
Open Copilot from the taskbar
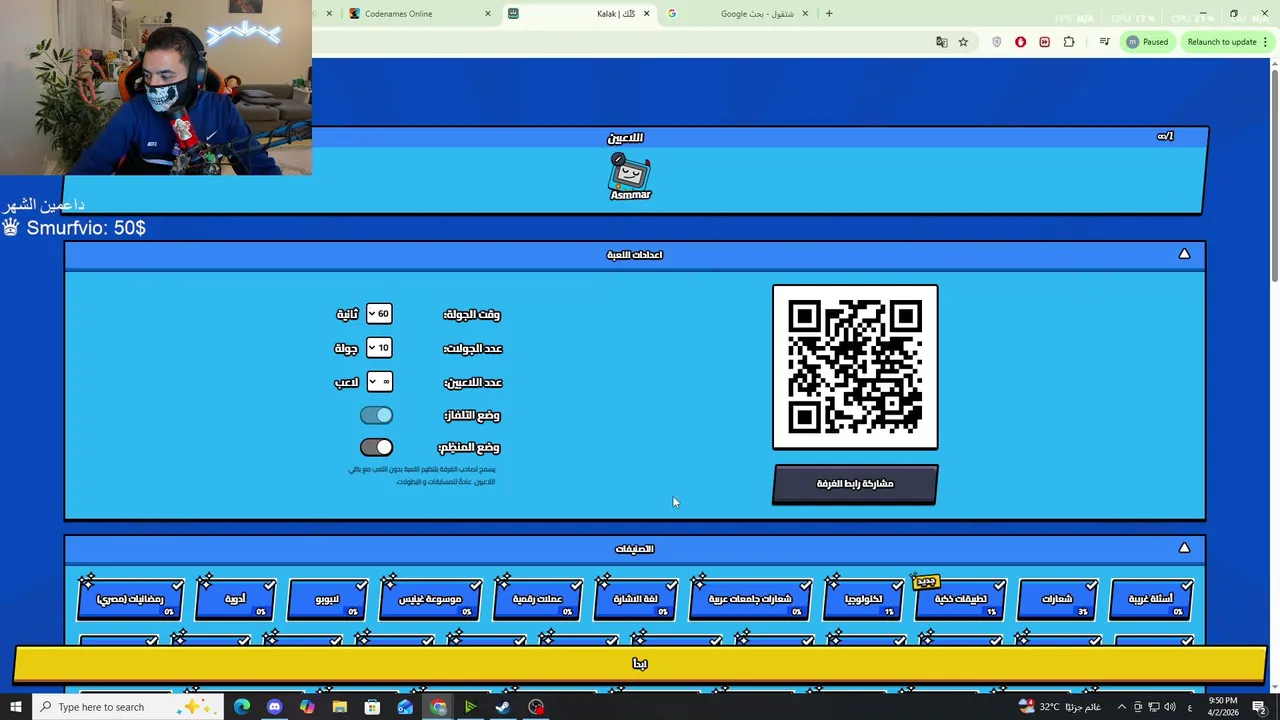point(307,707)
